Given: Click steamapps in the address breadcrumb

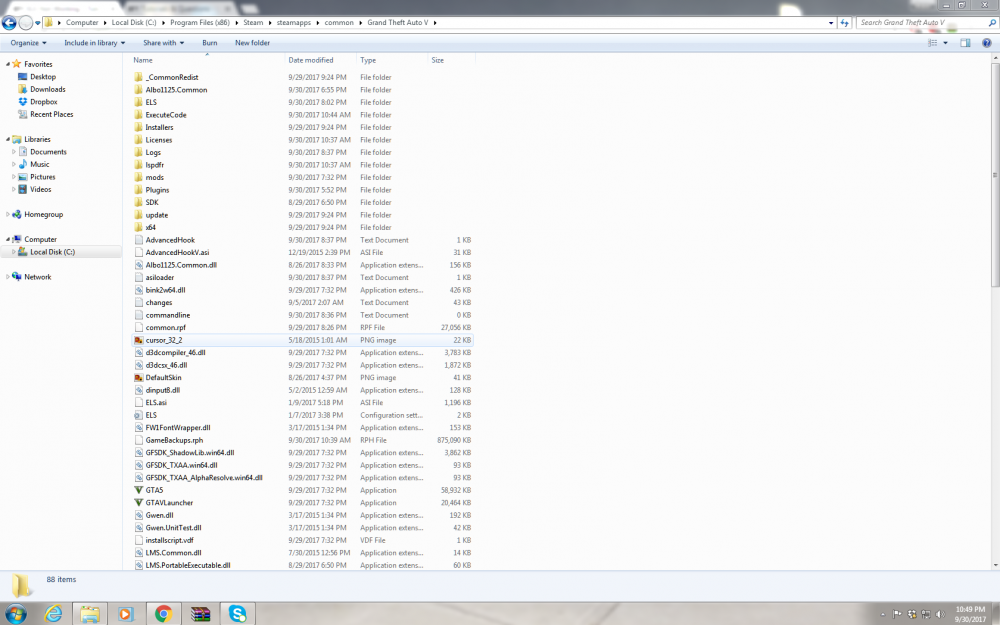Looking at the screenshot, I should 294,22.
